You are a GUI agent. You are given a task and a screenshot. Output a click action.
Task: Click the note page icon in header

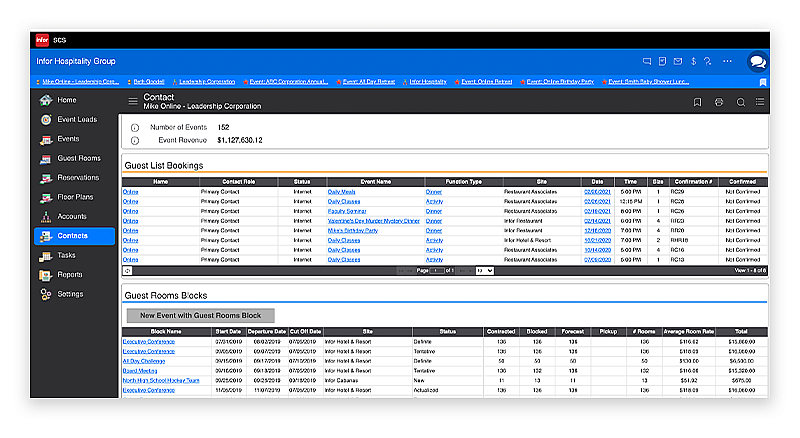pyautogui.click(x=662, y=61)
